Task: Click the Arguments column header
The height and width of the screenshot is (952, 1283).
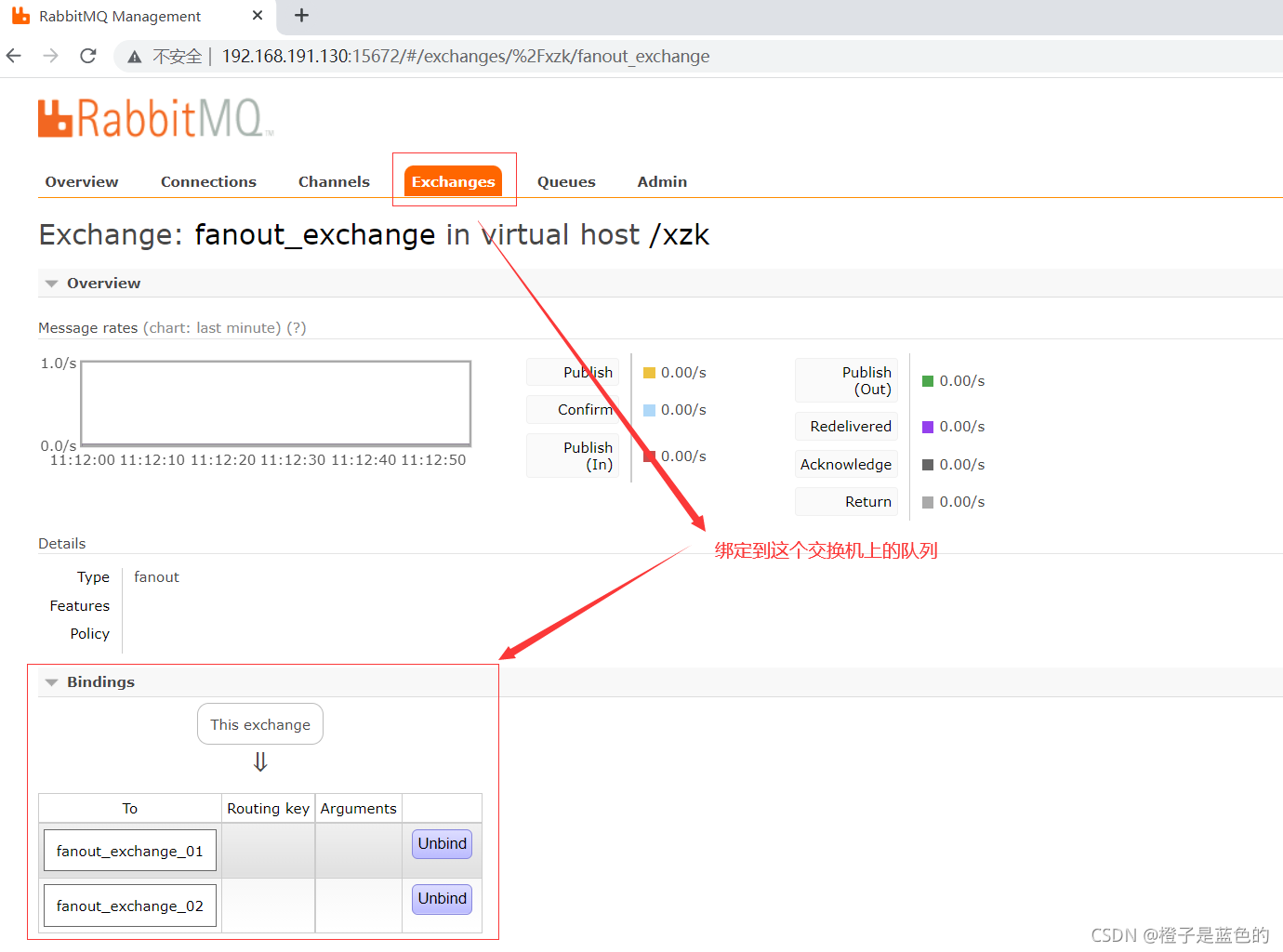Action: (359, 808)
